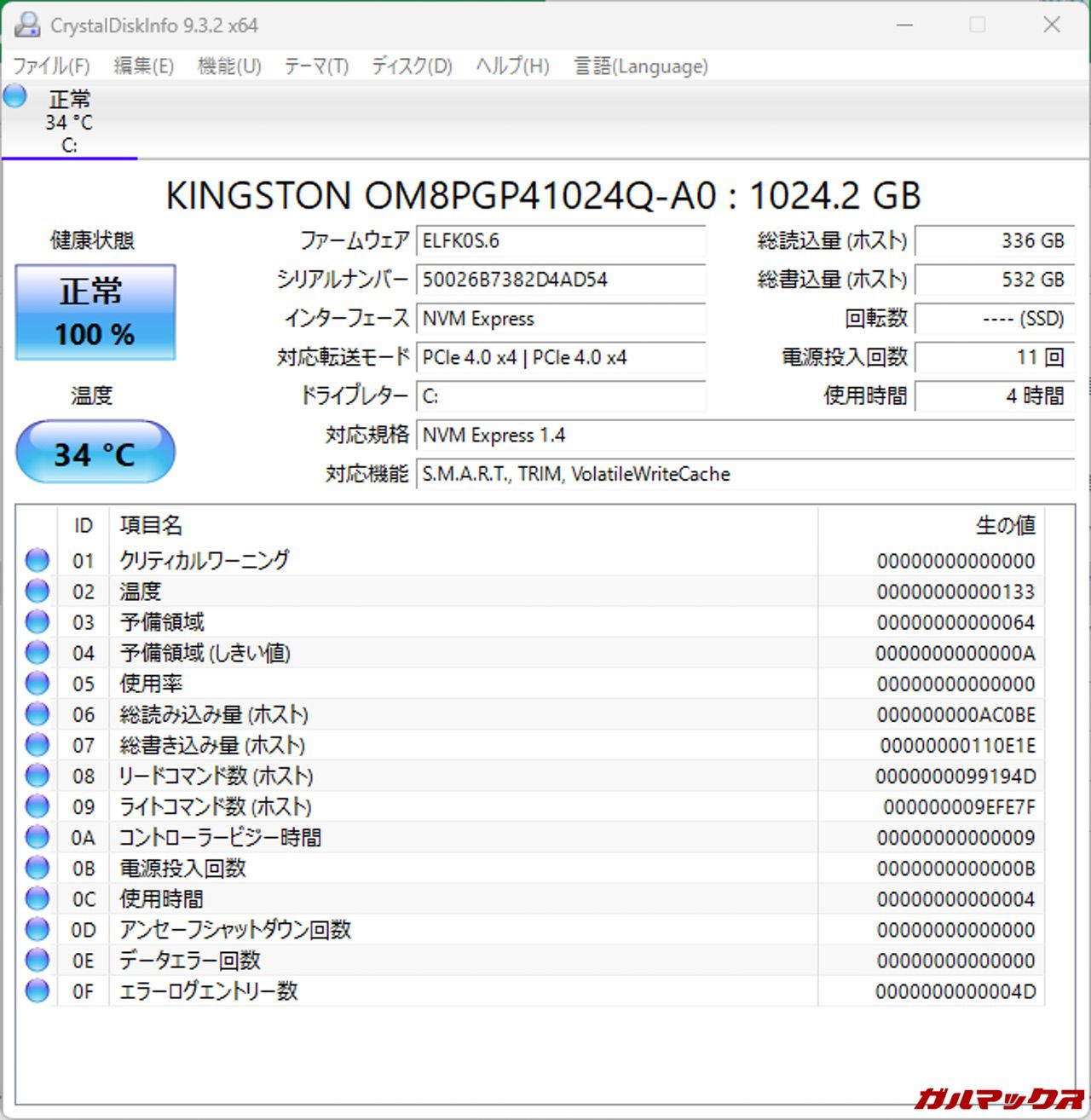Click status orb beside コントローラービジー時間 row
Viewport: 1091px width, 1120px height.
[x=38, y=837]
